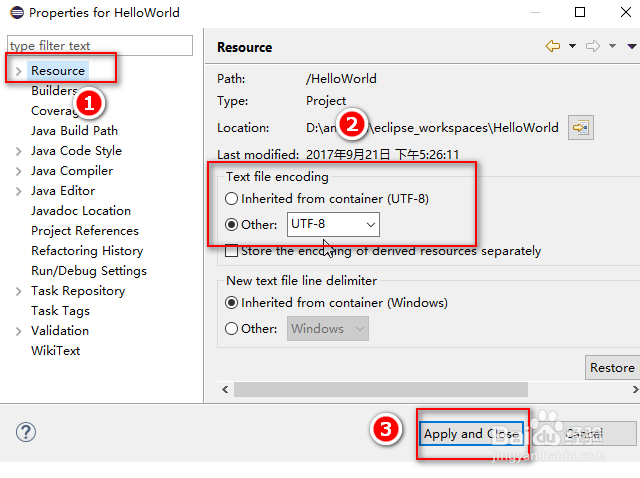The width and height of the screenshot is (640, 478).
Task: Click the Cancel button
Action: click(x=584, y=434)
